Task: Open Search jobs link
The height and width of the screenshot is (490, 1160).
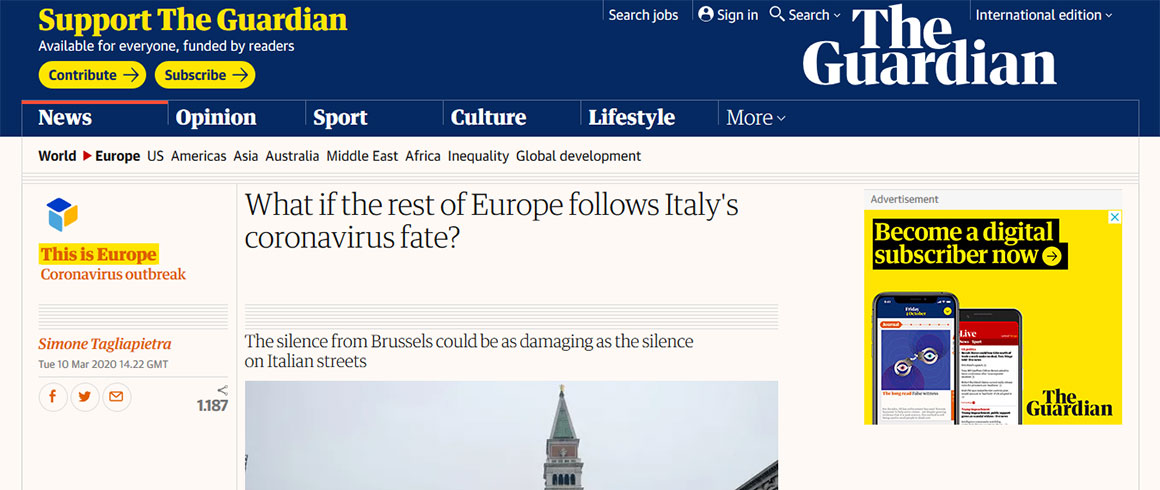Action: tap(643, 15)
